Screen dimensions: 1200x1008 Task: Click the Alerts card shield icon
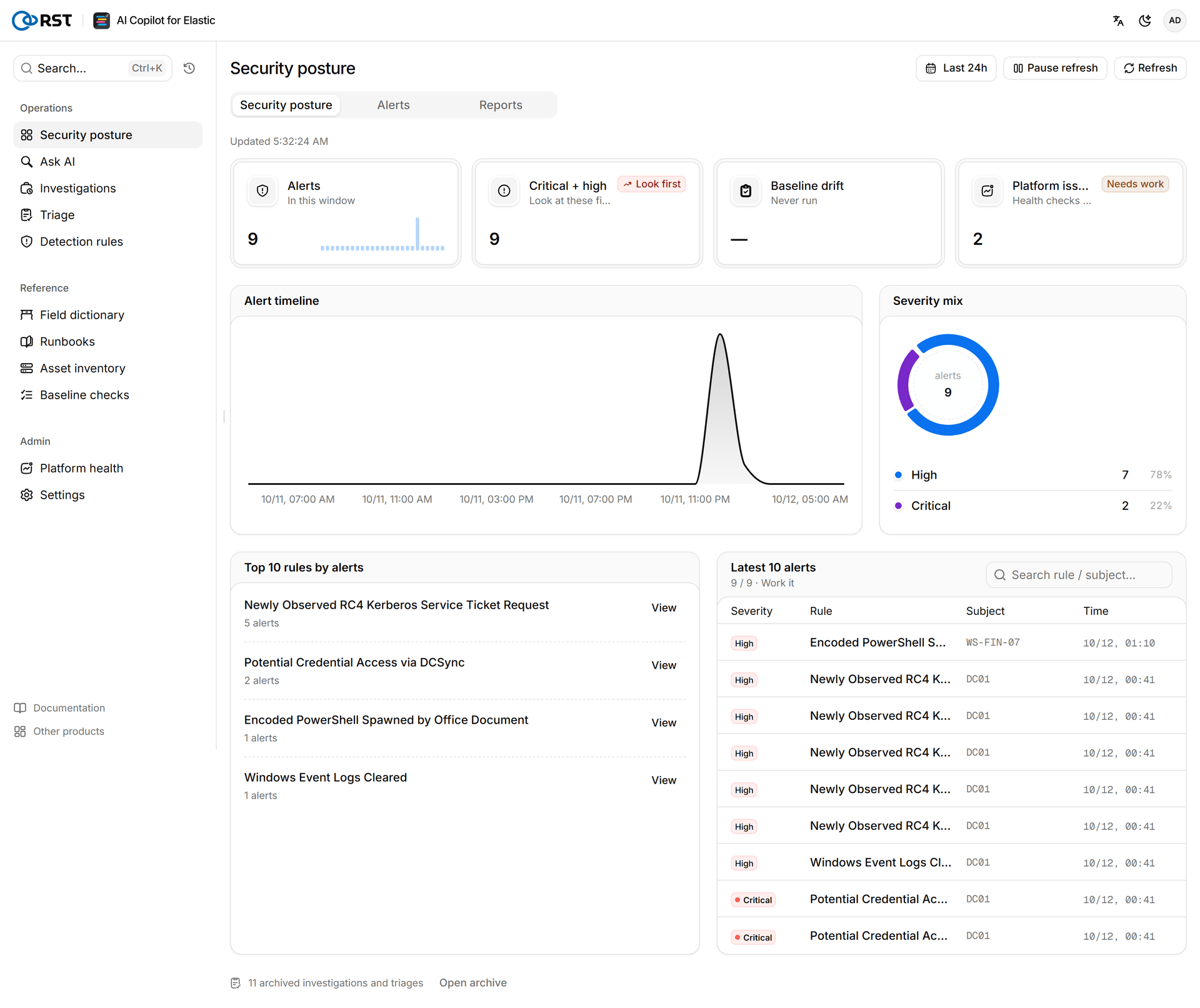[262, 191]
